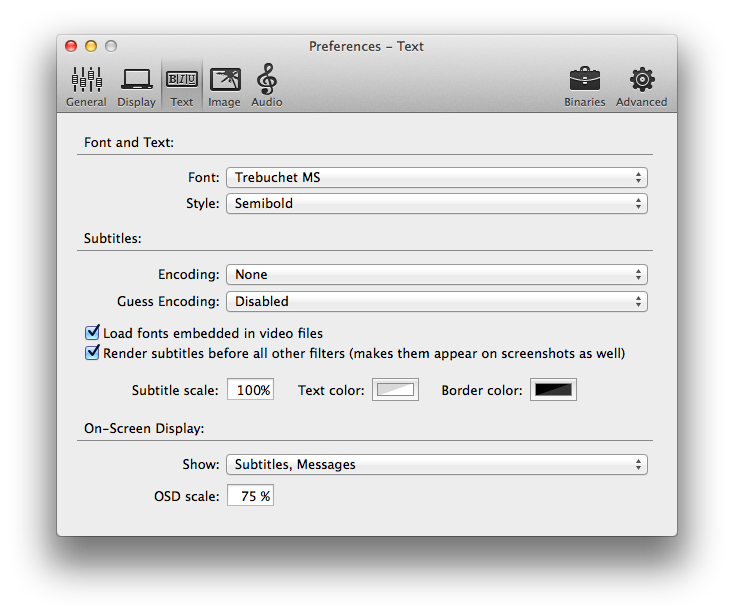Open the Binaries briefcase pane
734x615 pixels.
point(584,86)
